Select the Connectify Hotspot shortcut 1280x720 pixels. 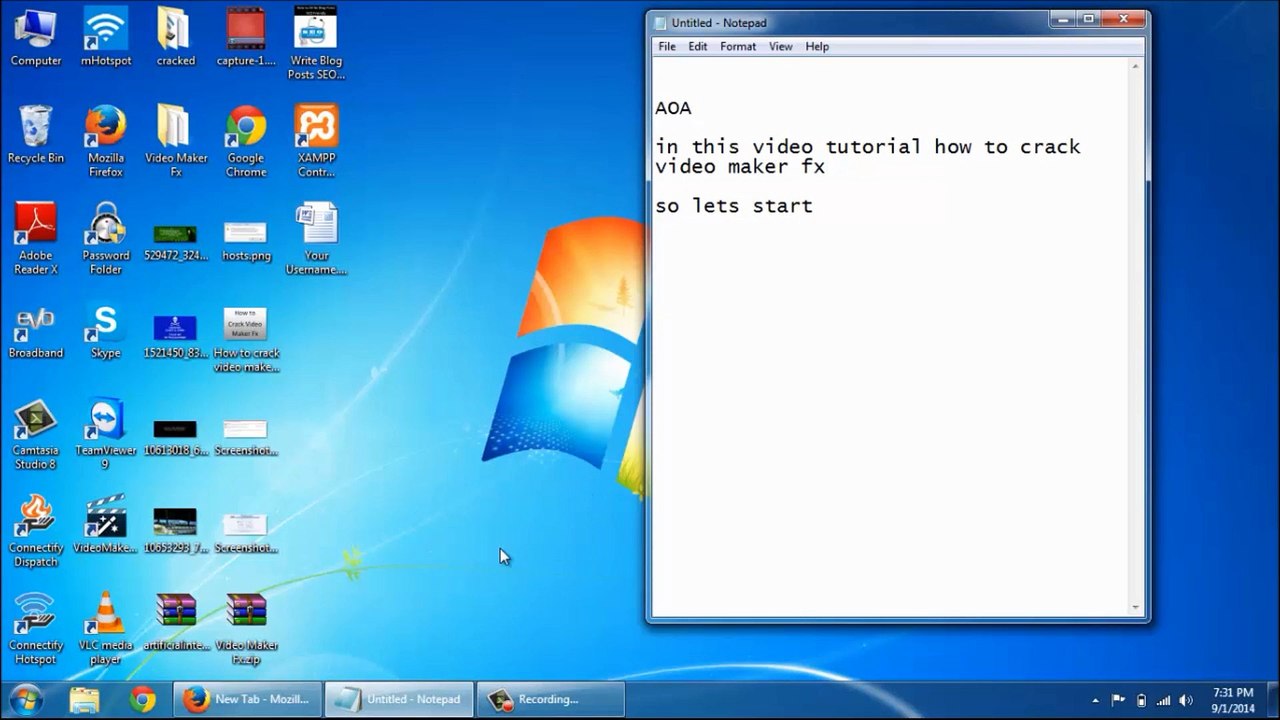[x=36, y=629]
